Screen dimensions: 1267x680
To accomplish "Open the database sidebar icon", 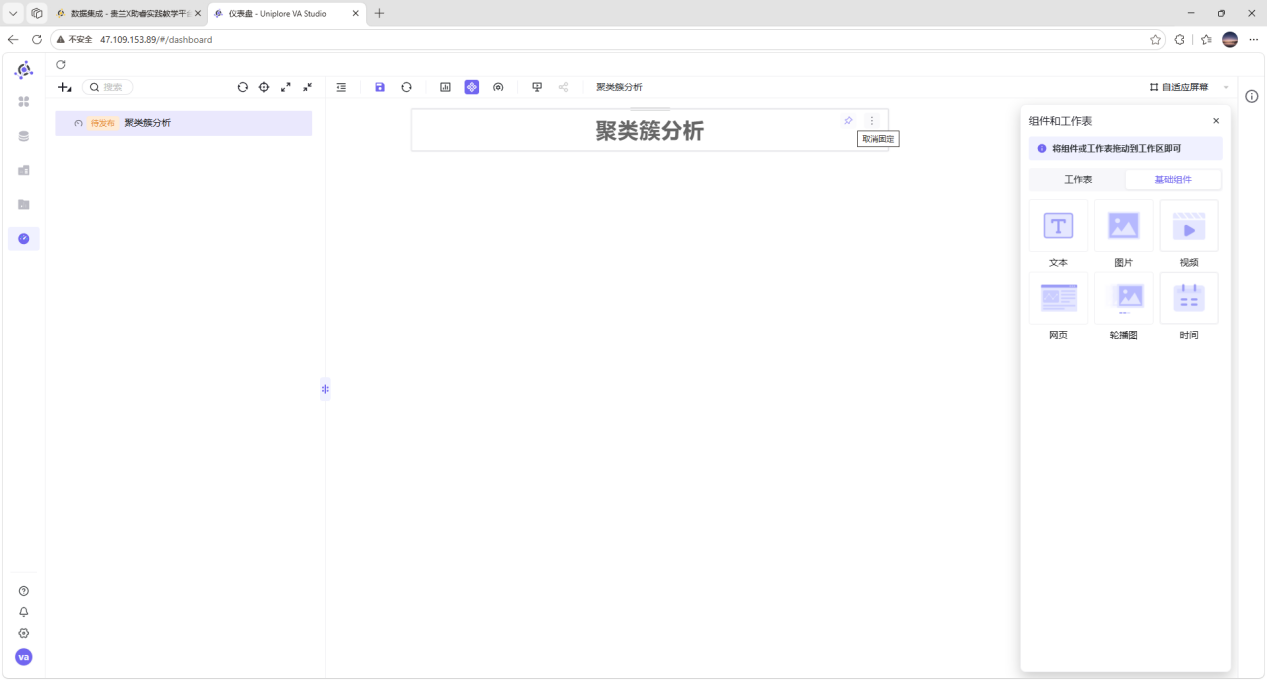I will [24, 136].
